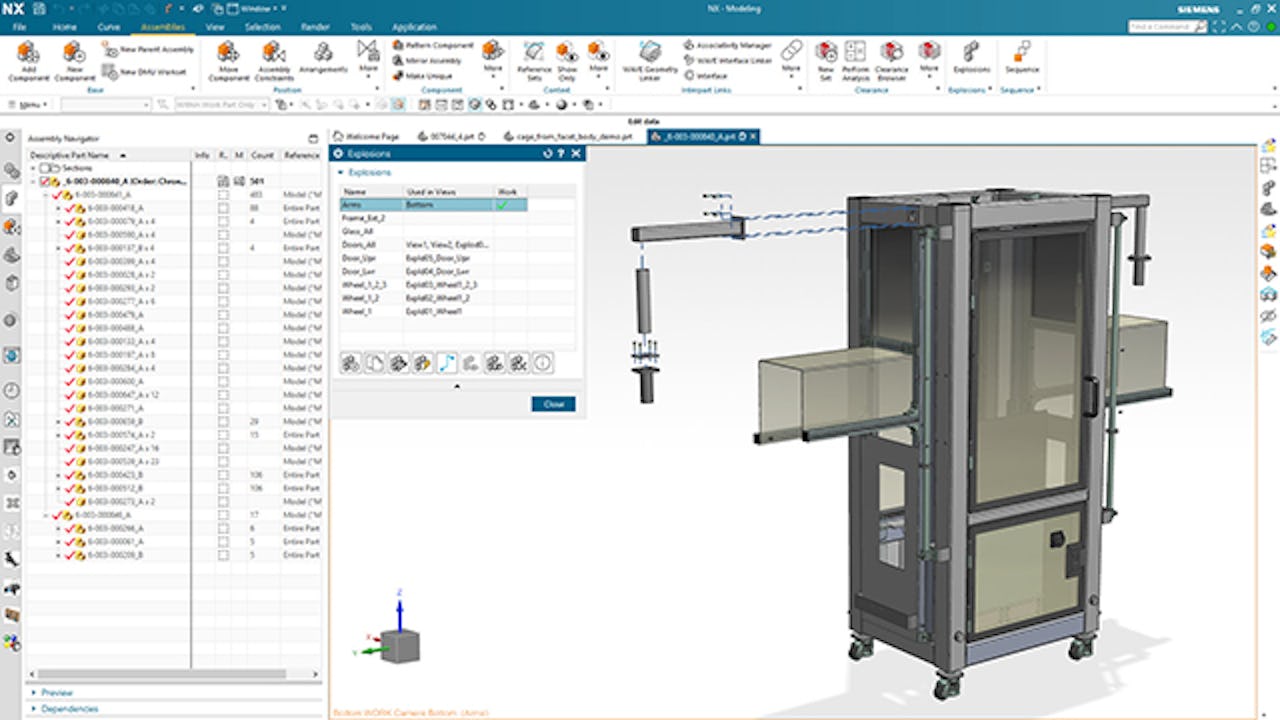Image resolution: width=1280 pixels, height=720 pixels.
Task: Open the Welcome Page tab
Action: (371, 136)
